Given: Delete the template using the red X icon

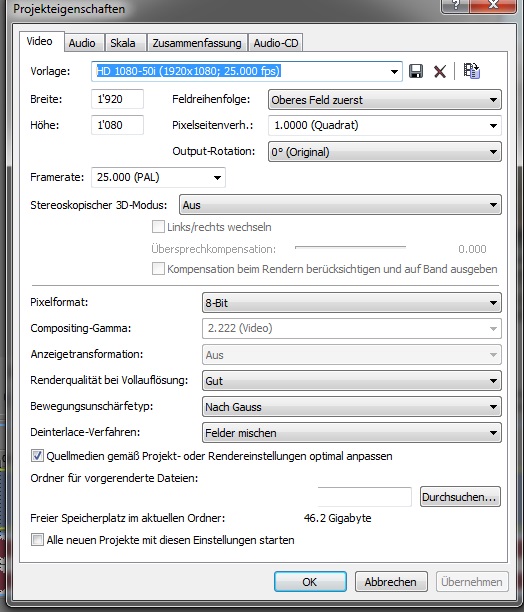Looking at the screenshot, I should pos(440,71).
